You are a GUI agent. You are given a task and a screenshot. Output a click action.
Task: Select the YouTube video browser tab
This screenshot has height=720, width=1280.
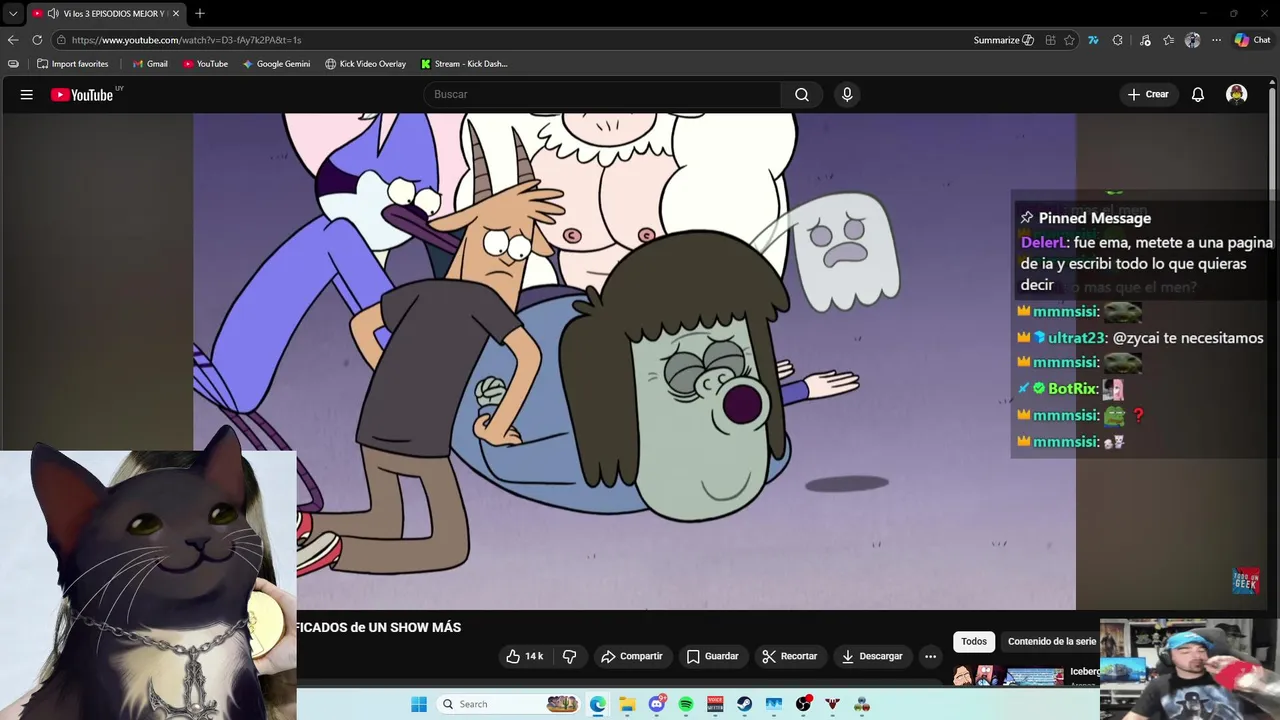coord(106,13)
